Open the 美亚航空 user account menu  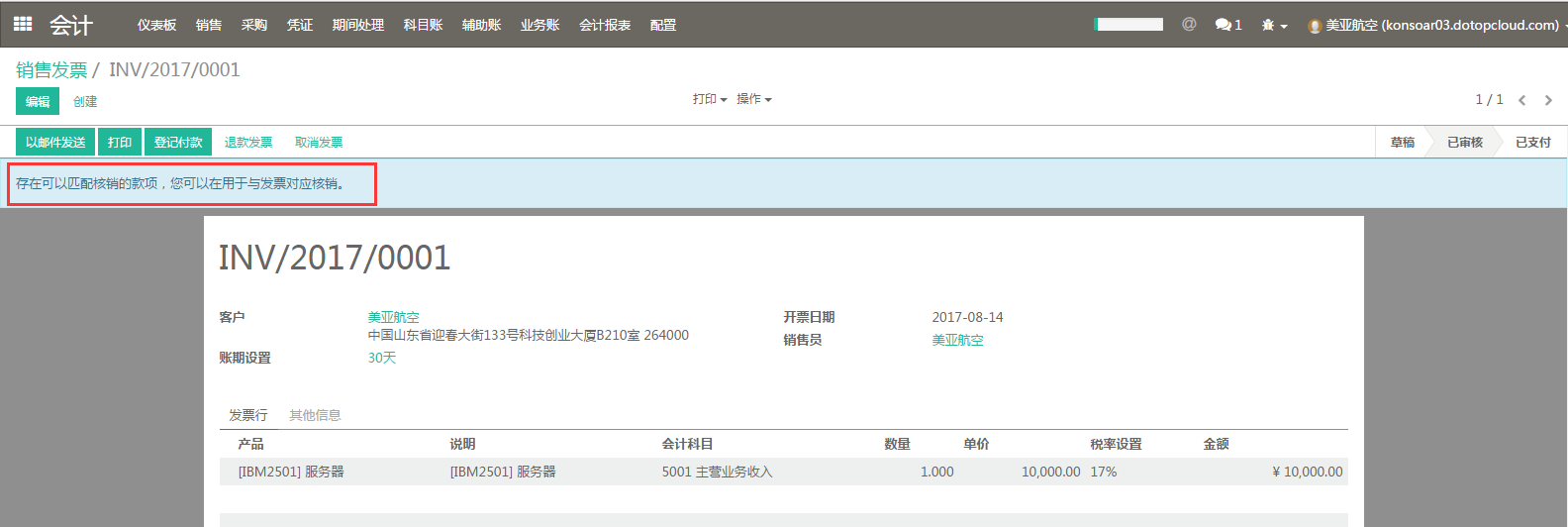point(1435,25)
